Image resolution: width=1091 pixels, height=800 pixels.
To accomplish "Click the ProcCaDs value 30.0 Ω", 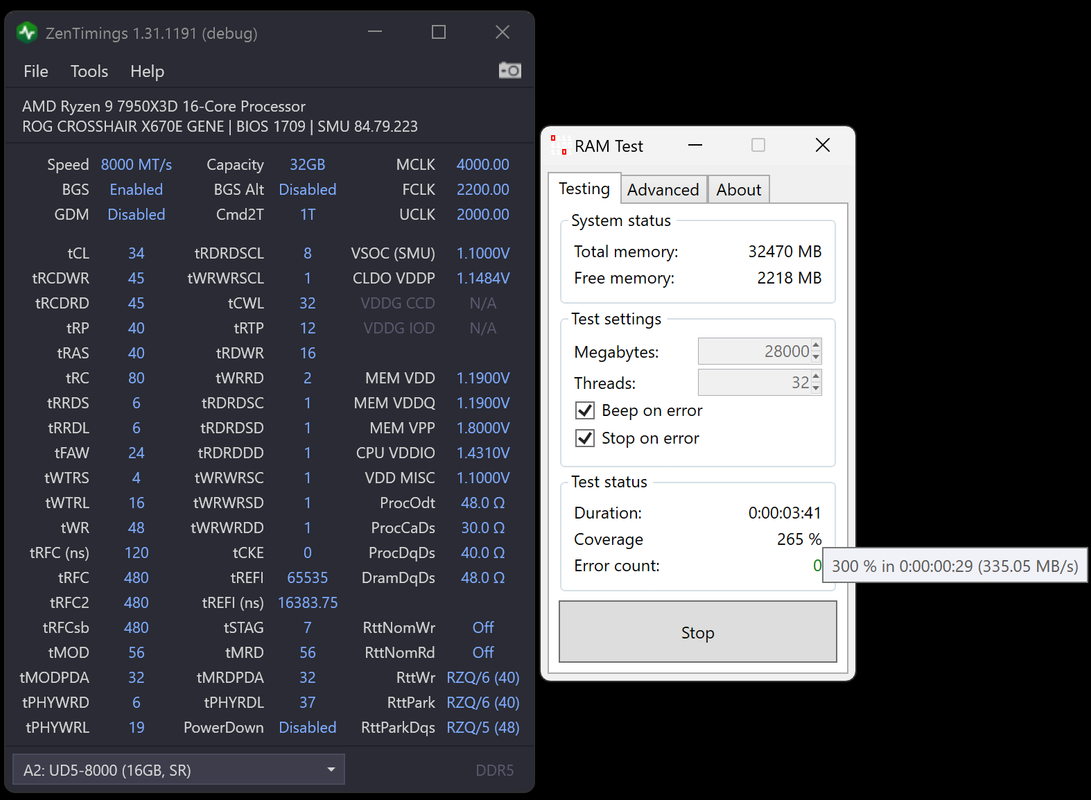I will [x=483, y=528].
